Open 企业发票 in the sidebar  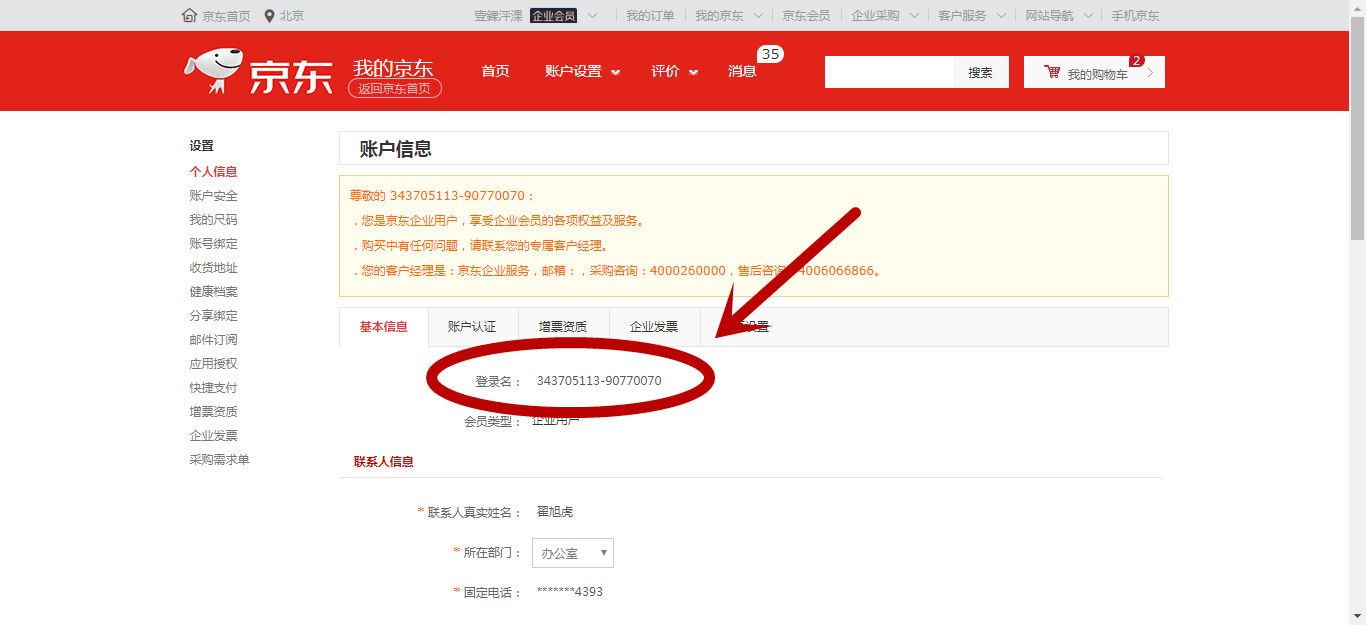(213, 436)
